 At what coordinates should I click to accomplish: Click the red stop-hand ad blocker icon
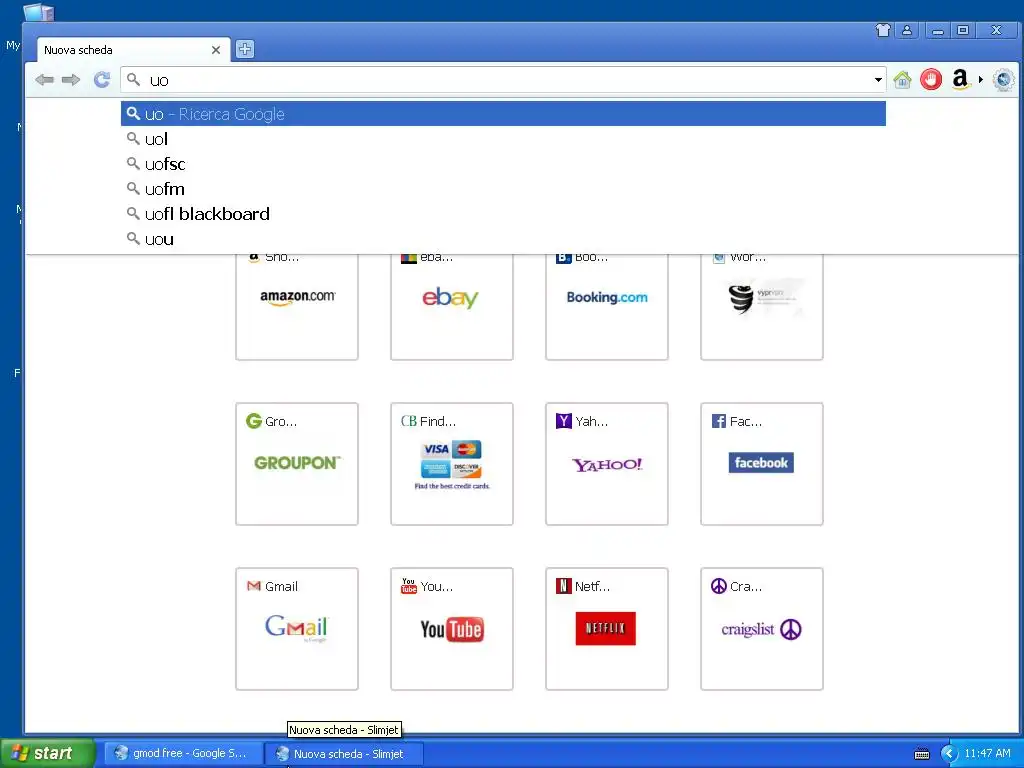[931, 80]
